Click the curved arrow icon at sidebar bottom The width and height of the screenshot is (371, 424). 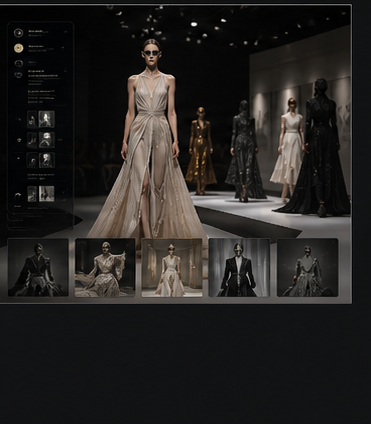[x=18, y=196]
